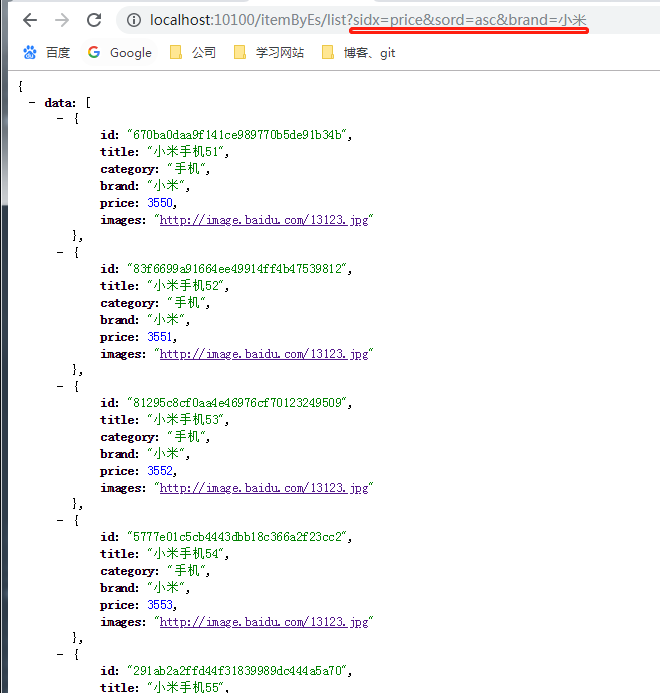The image size is (660, 693).
Task: Focus the address bar URL
Action: 368,20
